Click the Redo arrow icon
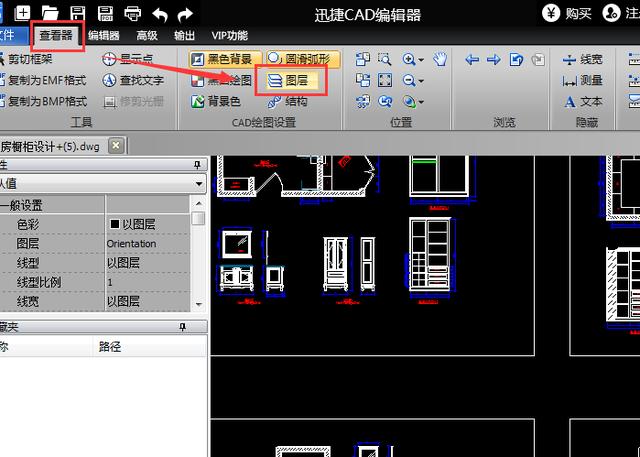Screen dimensions: 640x457 [x=185, y=15]
